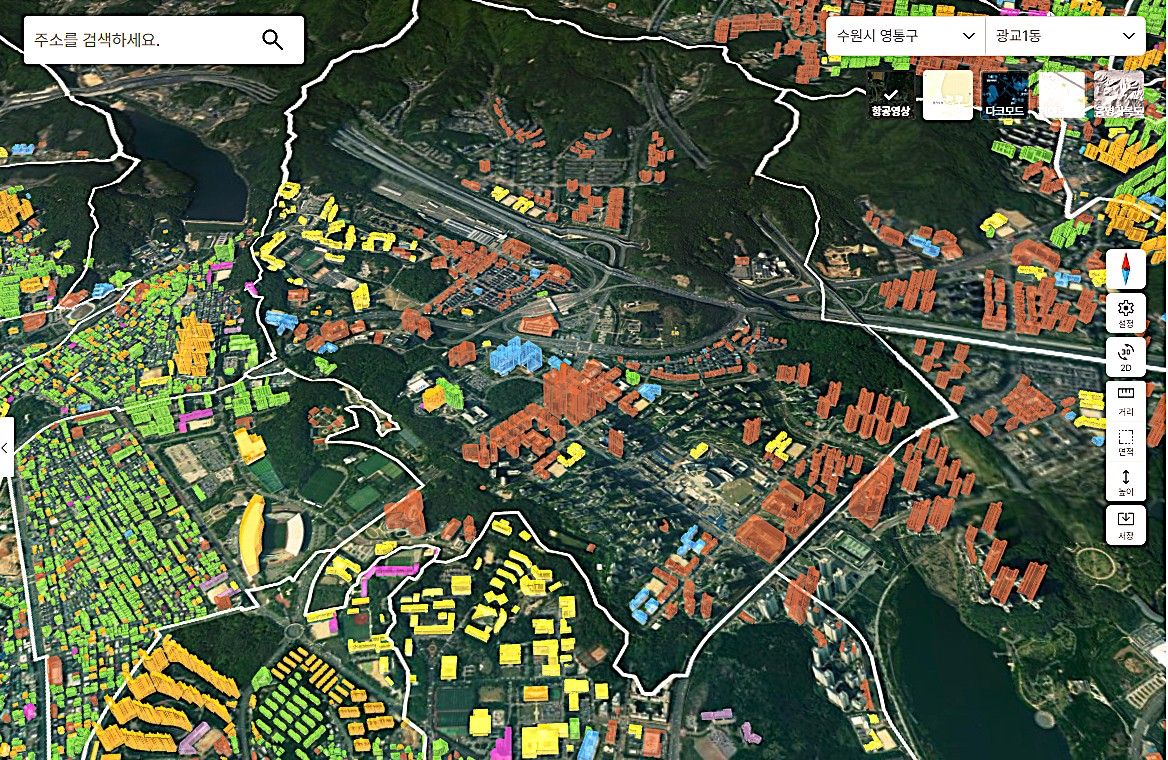This screenshot has height=760, width=1168.
Task: Toggle the 2D/3D view mode
Action: coord(1126,357)
